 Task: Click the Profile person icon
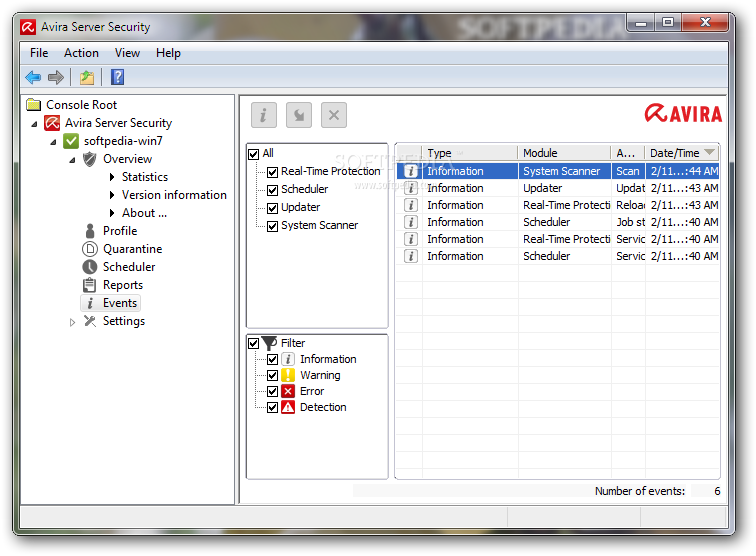[90, 231]
